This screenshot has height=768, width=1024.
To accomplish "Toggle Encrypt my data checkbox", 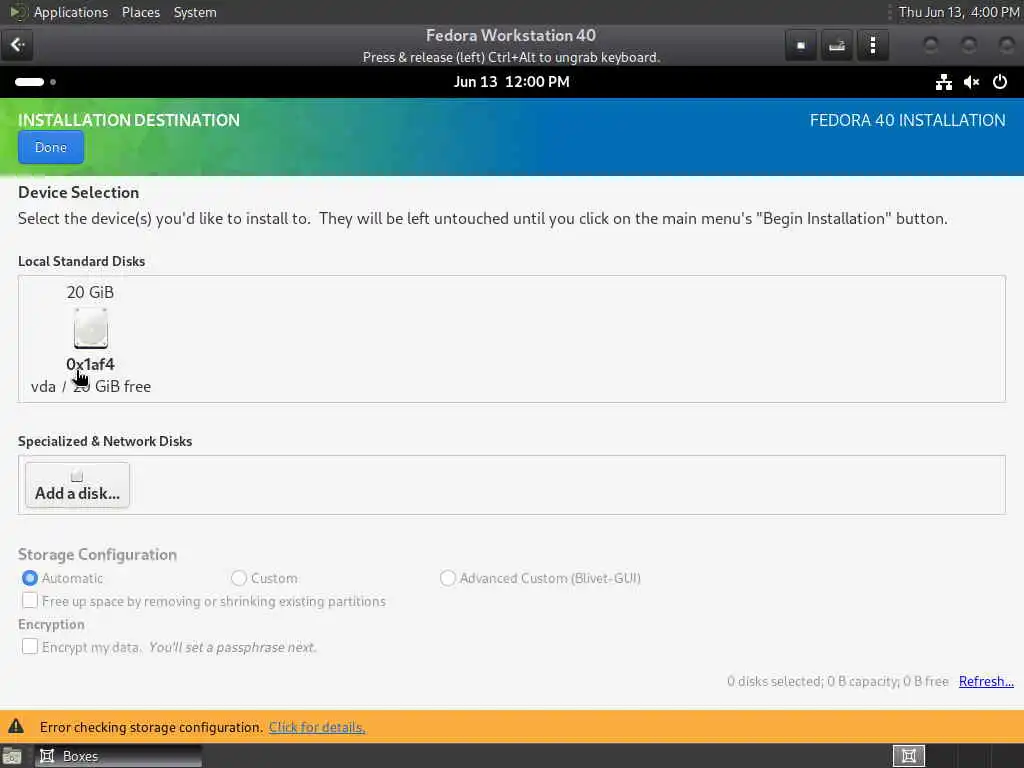I will 29,647.
